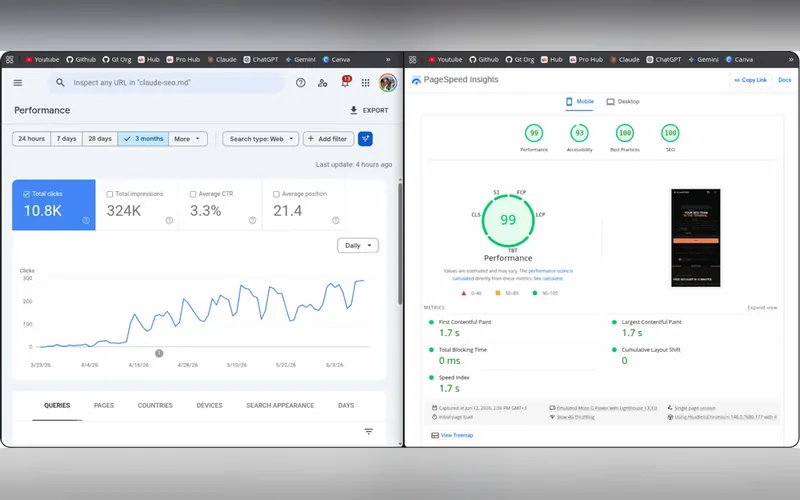Open the See calculator link
The image size is (800, 500).
click(x=548, y=279)
